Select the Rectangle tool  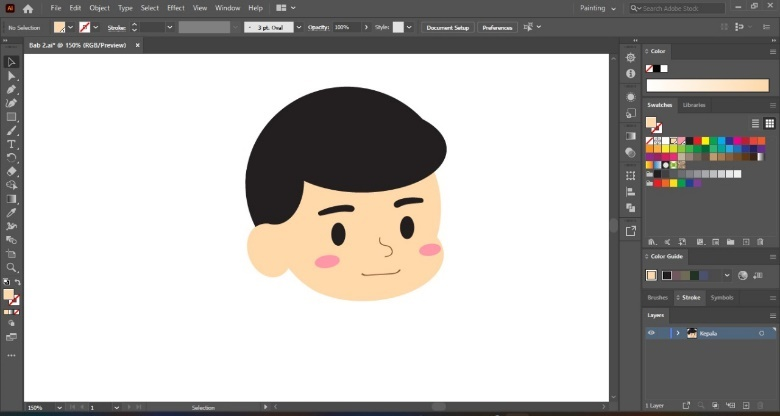[x=11, y=117]
